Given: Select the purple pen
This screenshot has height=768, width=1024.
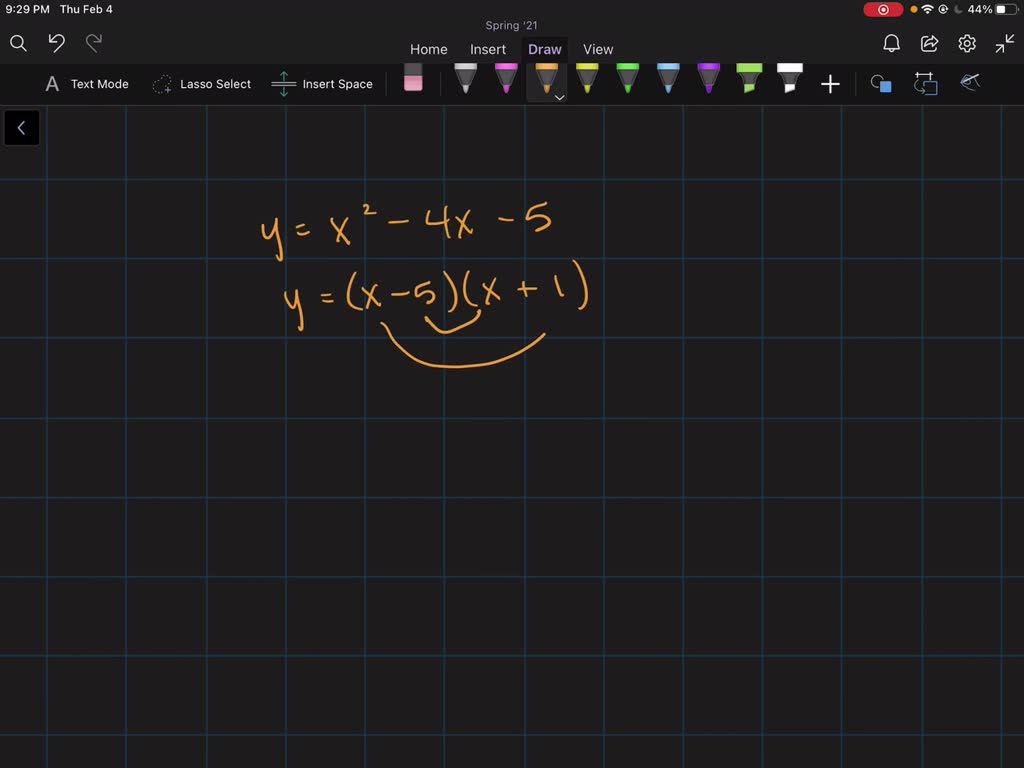Looking at the screenshot, I should (707, 80).
